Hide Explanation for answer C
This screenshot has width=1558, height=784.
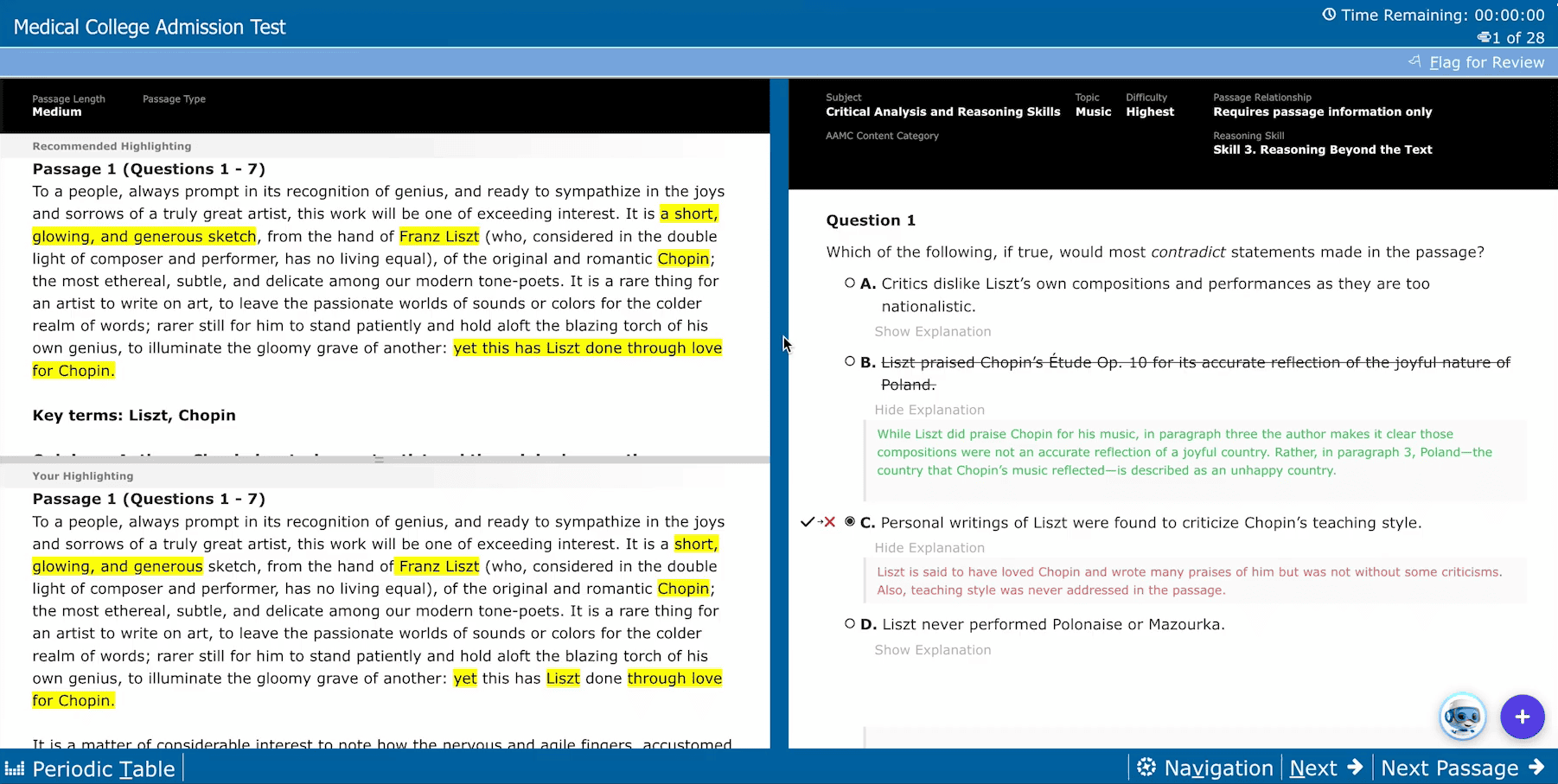(929, 547)
